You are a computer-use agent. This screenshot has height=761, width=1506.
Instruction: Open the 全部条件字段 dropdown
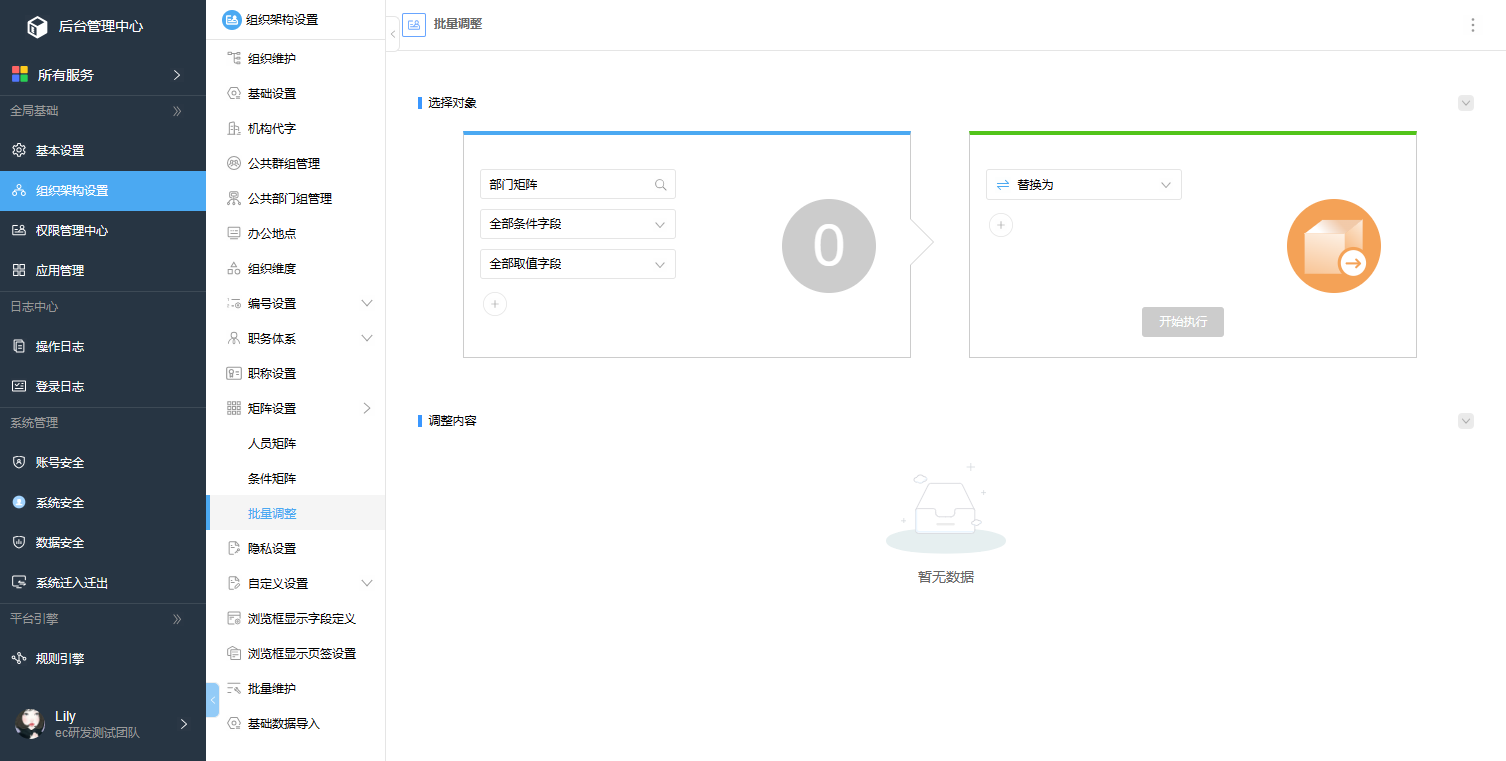coord(578,225)
